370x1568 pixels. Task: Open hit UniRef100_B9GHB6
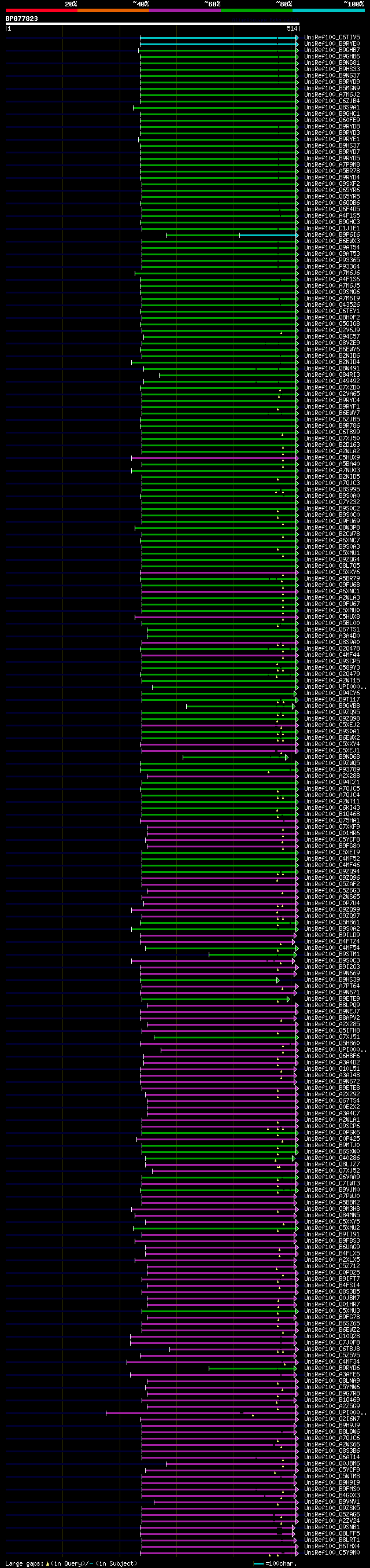pyautogui.click(x=332, y=57)
